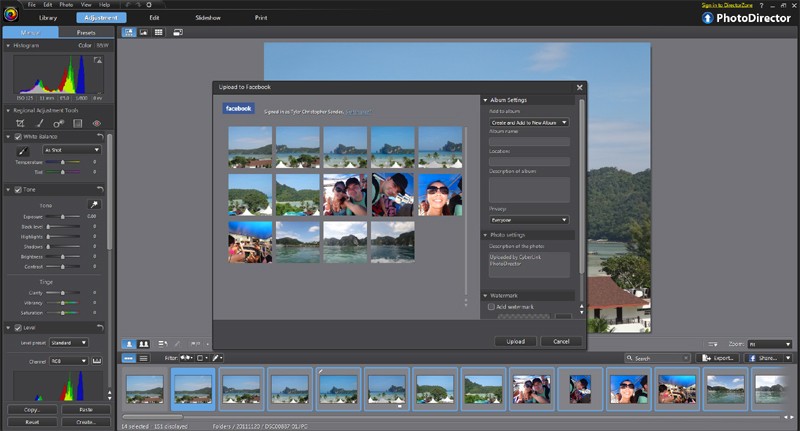The width and height of the screenshot is (800, 431).
Task: Switch histogram to B&W mode
Action: 103,45
